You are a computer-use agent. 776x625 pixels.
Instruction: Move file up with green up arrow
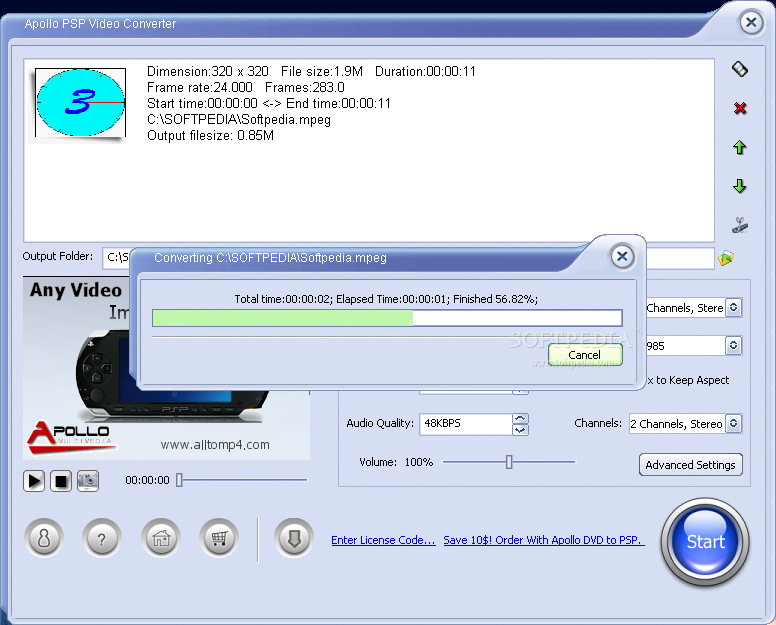[740, 147]
